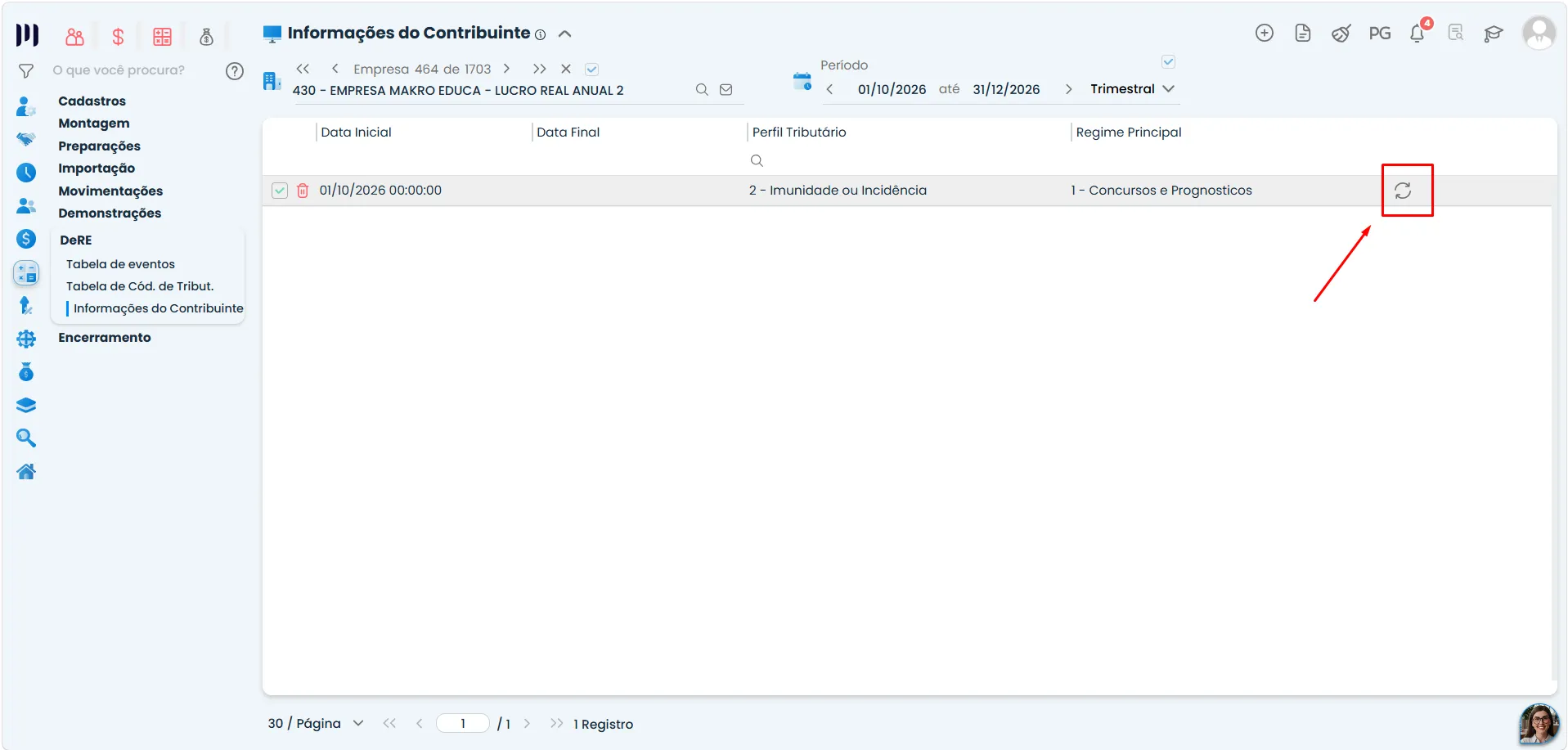Screen dimensions: 1568x750
Task: Open the dollar sign module icon at top
Action: click(x=118, y=36)
